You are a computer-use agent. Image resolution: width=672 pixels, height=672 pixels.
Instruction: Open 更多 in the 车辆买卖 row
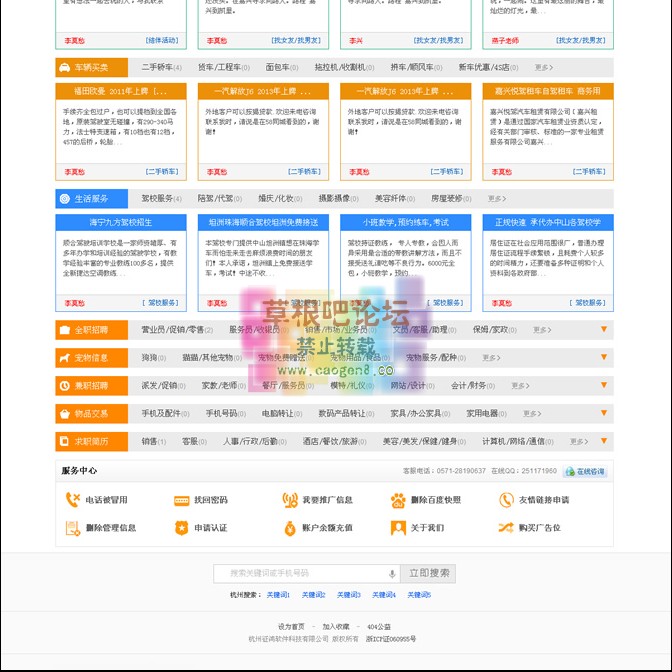pyautogui.click(x=544, y=68)
